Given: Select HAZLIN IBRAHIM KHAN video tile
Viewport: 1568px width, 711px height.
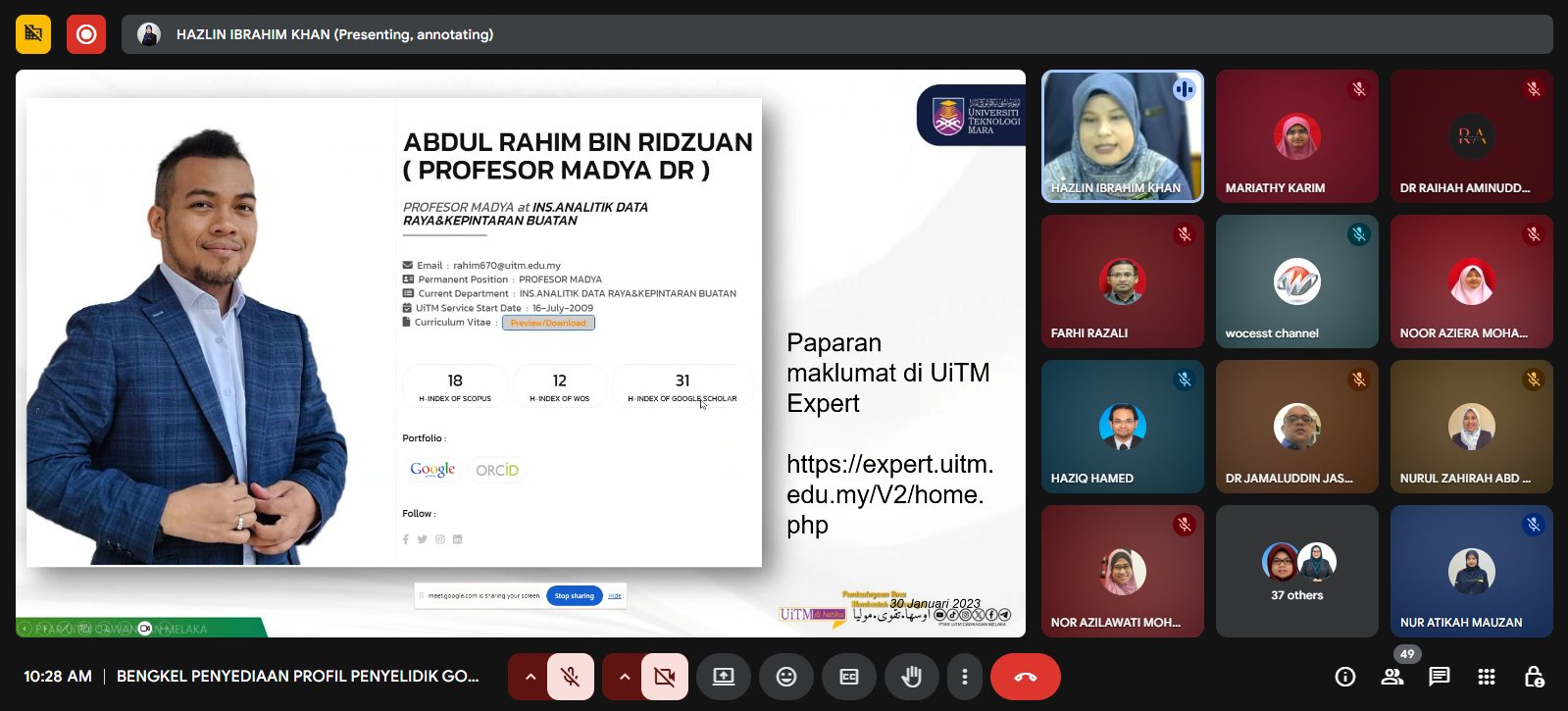Looking at the screenshot, I should 1122,136.
